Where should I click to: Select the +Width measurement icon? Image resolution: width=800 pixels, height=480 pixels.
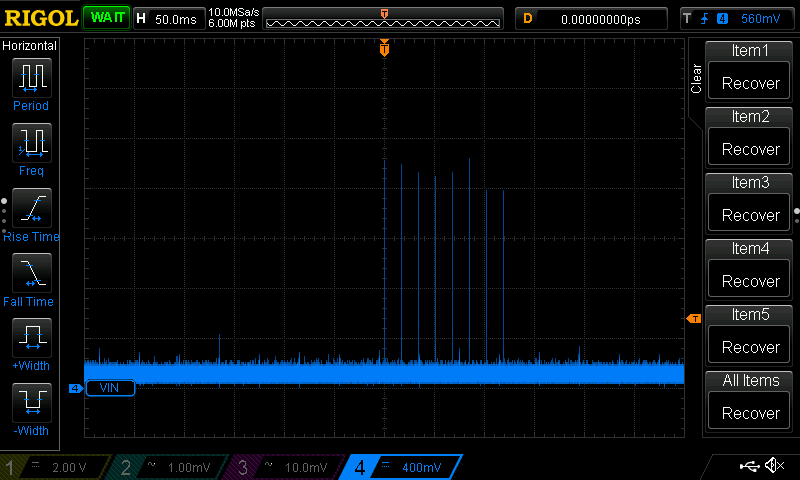click(x=32, y=338)
